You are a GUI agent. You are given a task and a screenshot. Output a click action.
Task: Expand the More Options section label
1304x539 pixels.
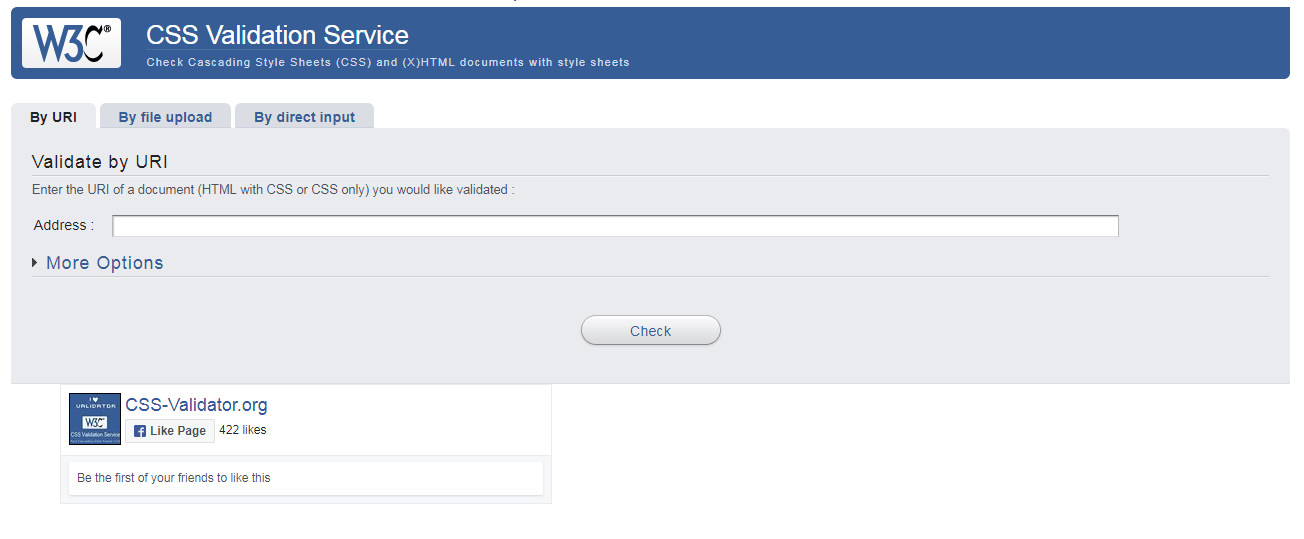click(104, 263)
